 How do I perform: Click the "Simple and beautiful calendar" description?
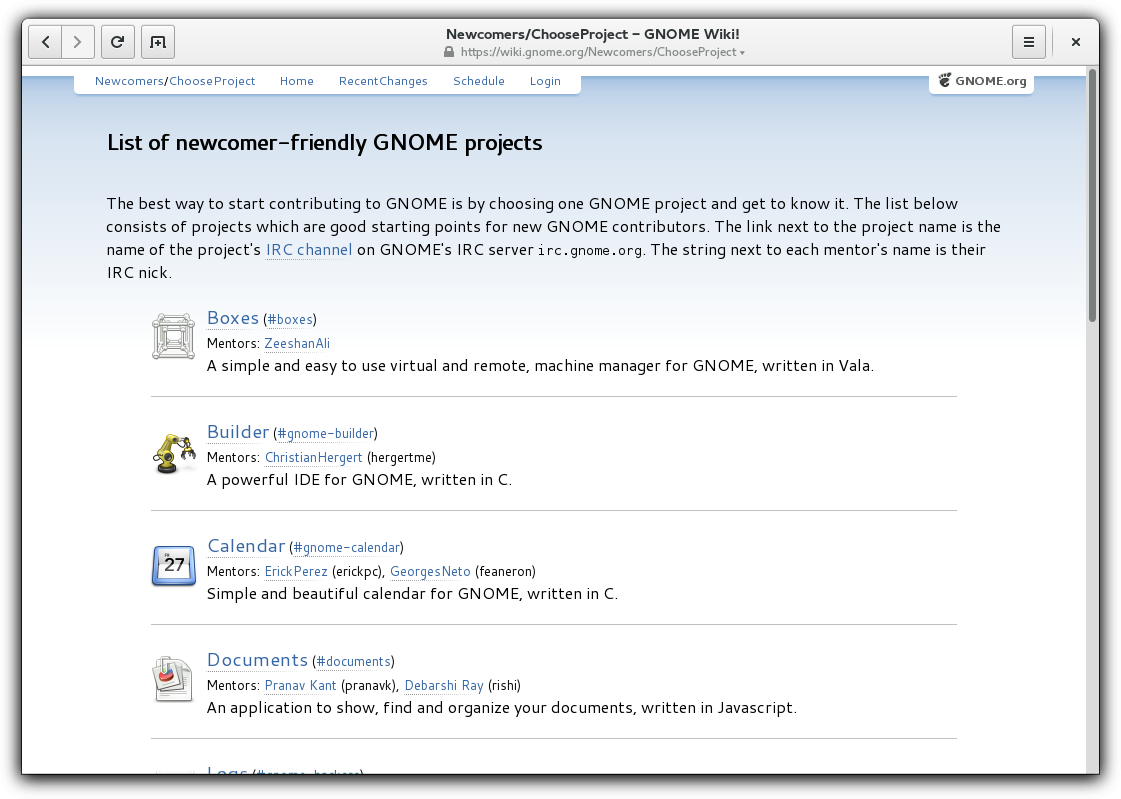coord(413,594)
